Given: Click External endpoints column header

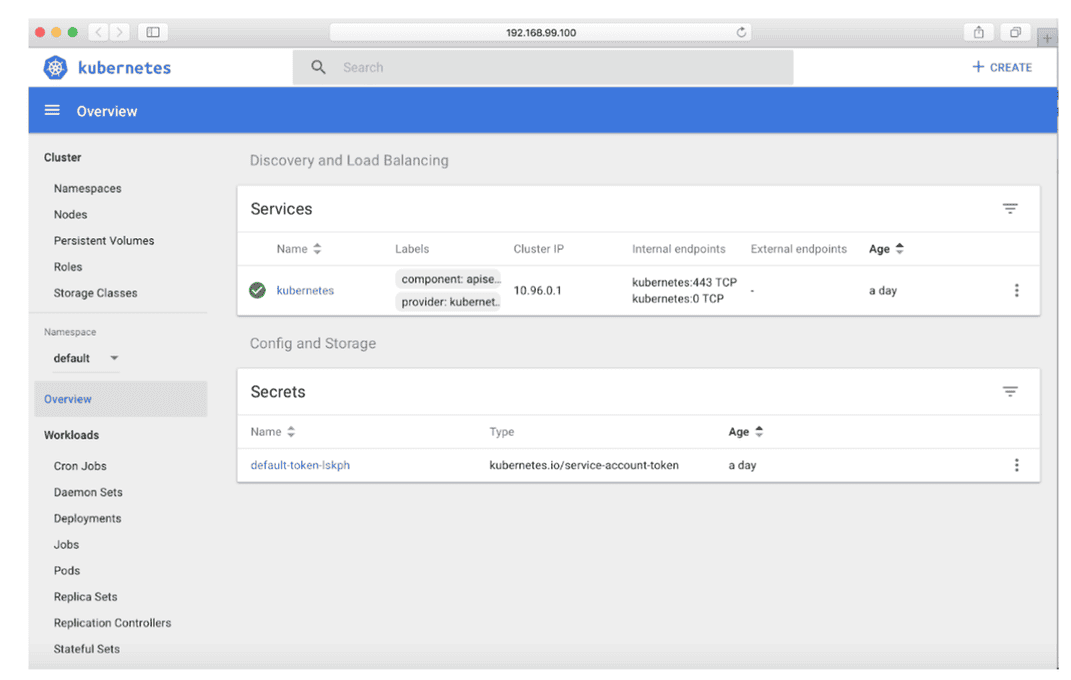Looking at the screenshot, I should (798, 249).
